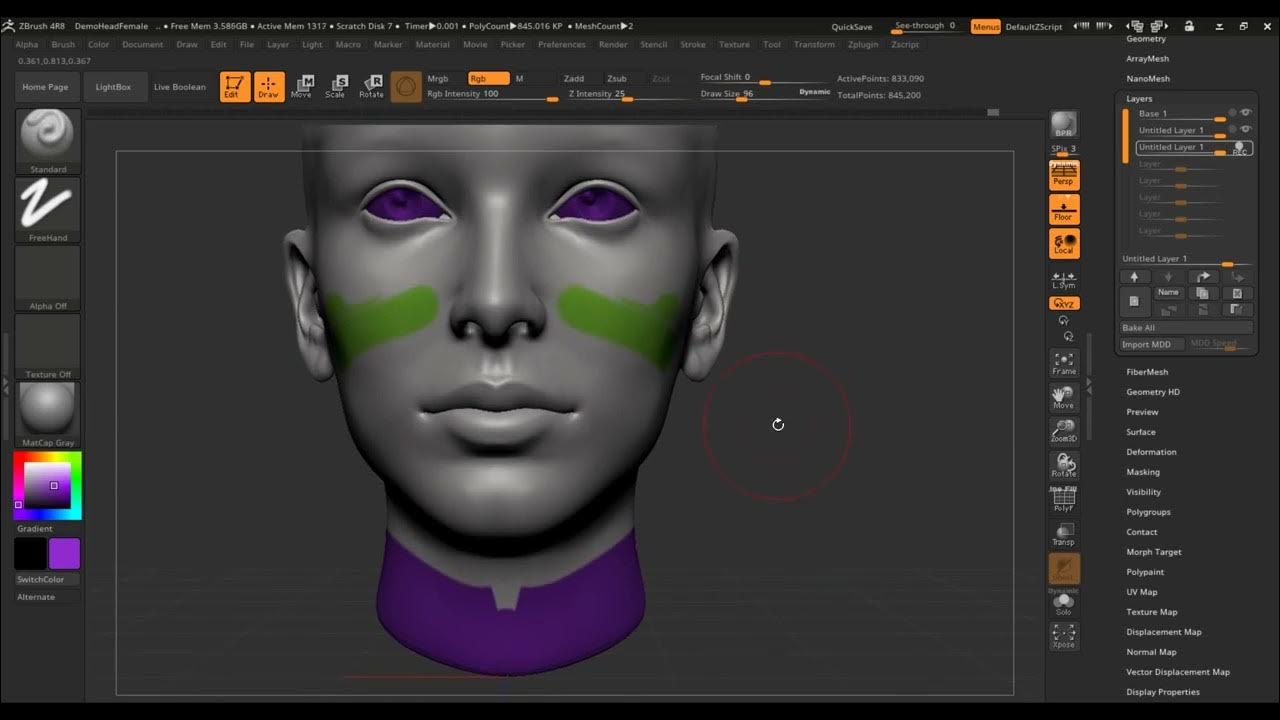Toggle the Floor grid
The height and width of the screenshot is (720, 1280).
tap(1064, 209)
